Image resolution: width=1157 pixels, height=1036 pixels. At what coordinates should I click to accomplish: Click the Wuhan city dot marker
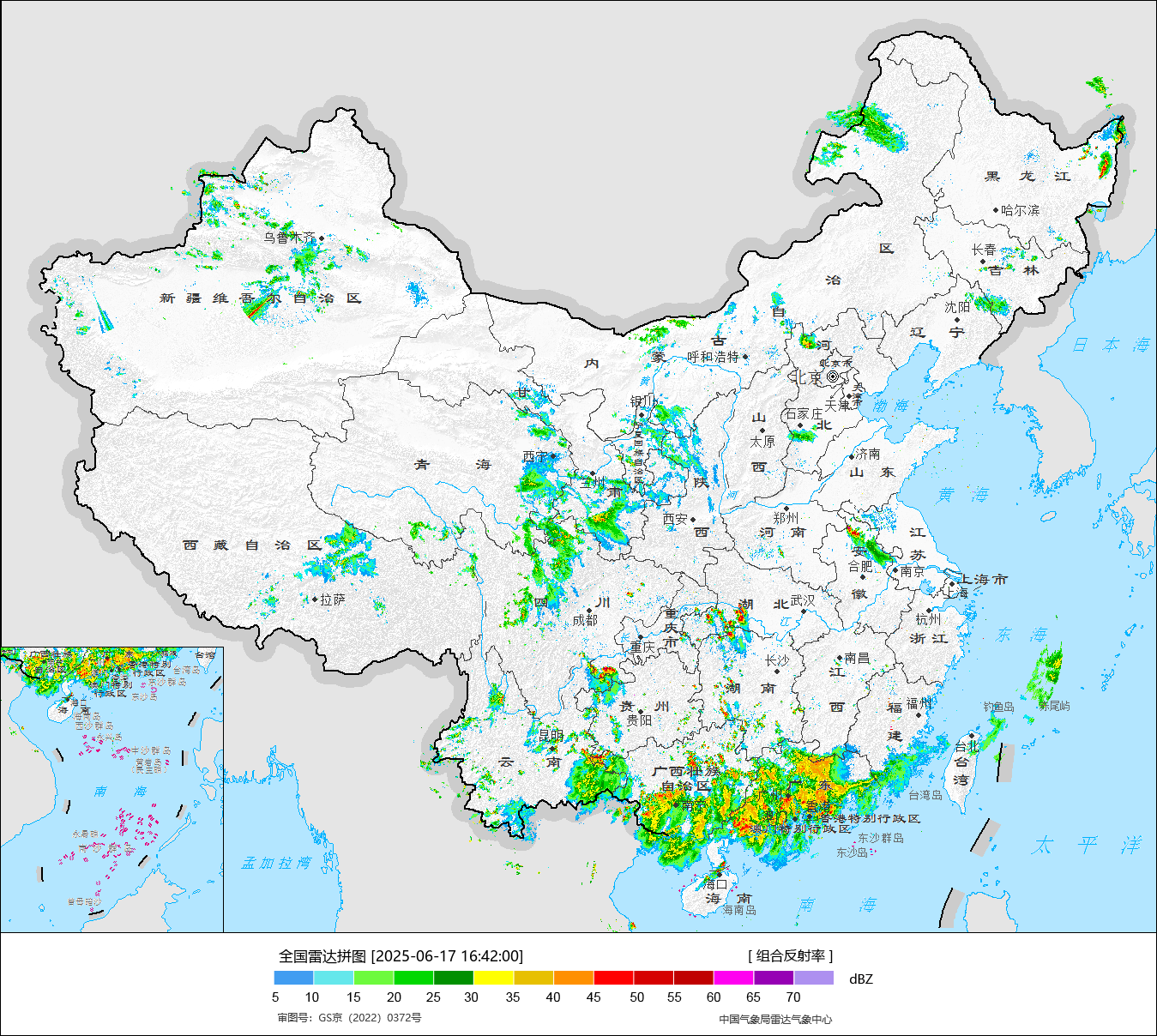[x=804, y=610]
